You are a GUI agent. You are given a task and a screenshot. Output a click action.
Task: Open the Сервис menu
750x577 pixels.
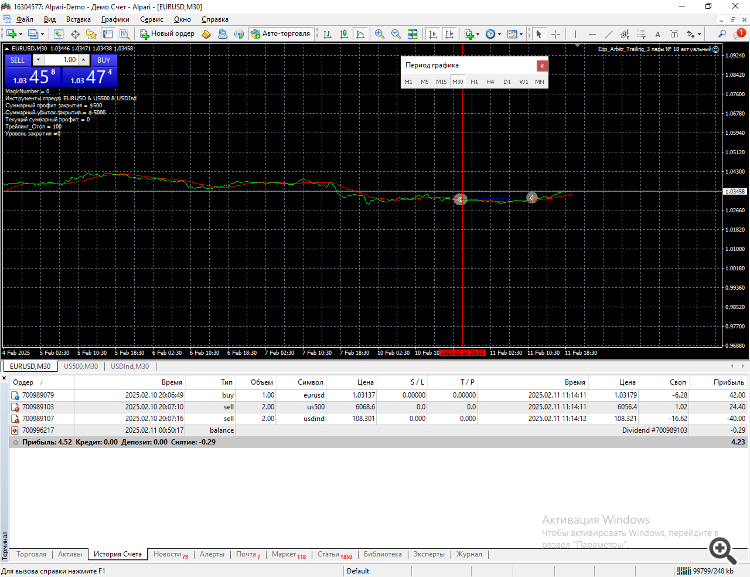coord(153,19)
